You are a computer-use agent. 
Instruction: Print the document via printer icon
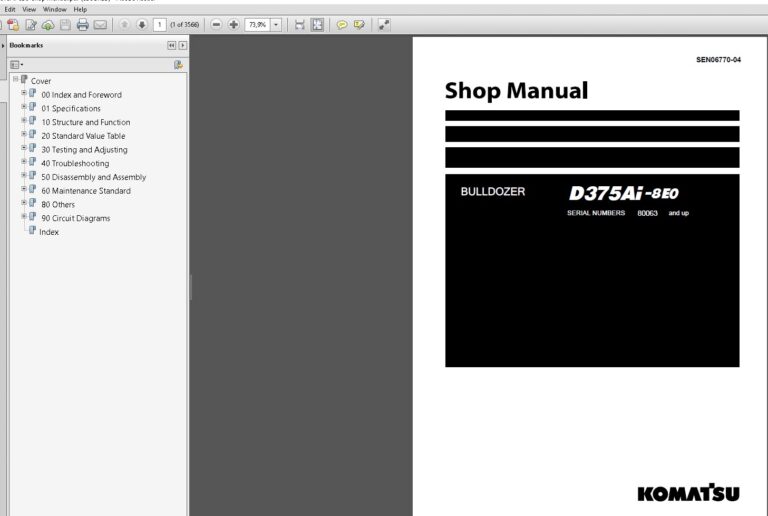(82, 25)
